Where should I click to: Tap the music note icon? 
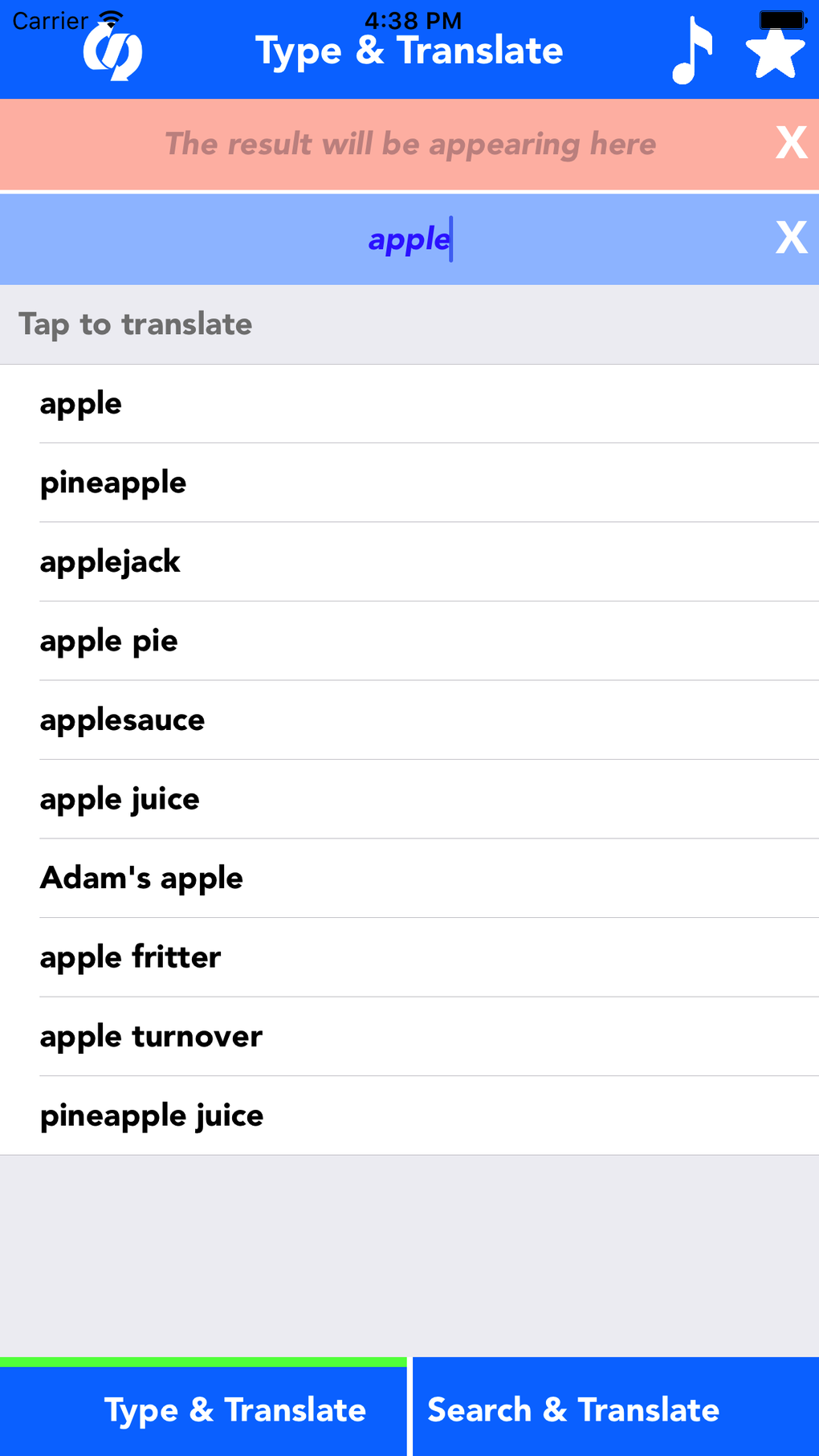point(691,51)
